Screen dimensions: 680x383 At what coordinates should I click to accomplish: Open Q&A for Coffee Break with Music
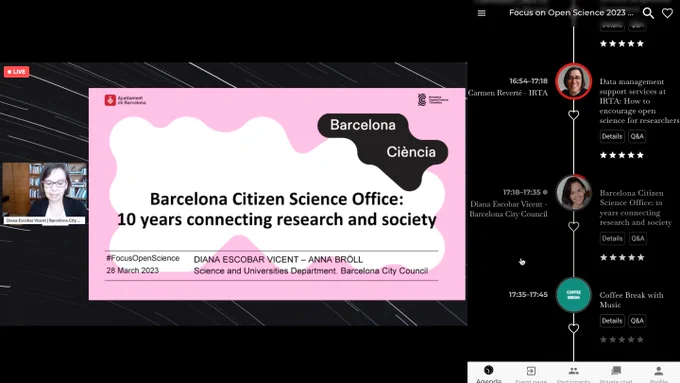pos(637,321)
